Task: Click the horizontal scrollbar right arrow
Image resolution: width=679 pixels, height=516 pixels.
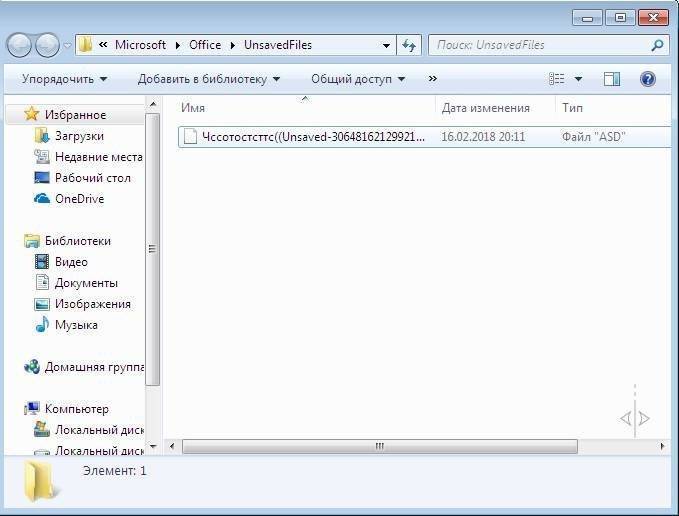Action: (662, 446)
